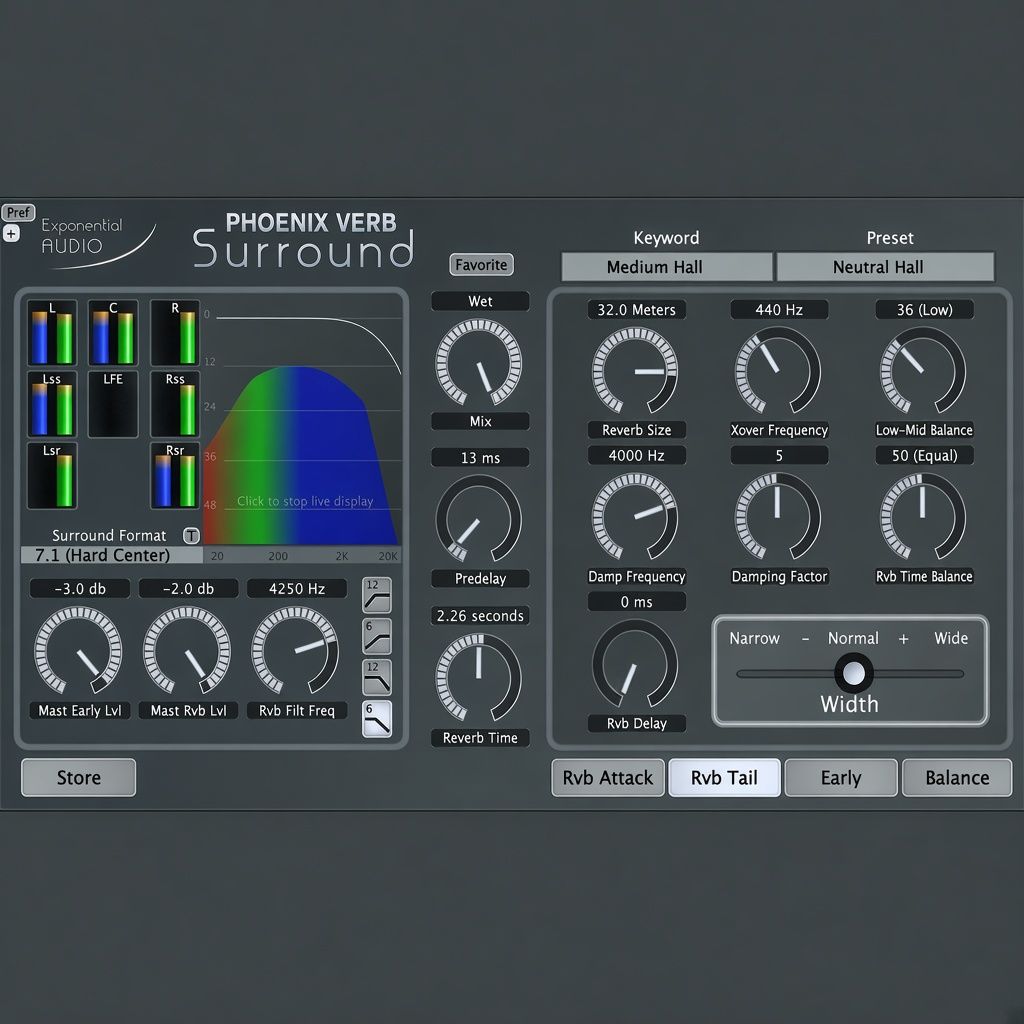Click the Damping Factor value 5 field
The image size is (1024, 1024).
click(x=779, y=455)
